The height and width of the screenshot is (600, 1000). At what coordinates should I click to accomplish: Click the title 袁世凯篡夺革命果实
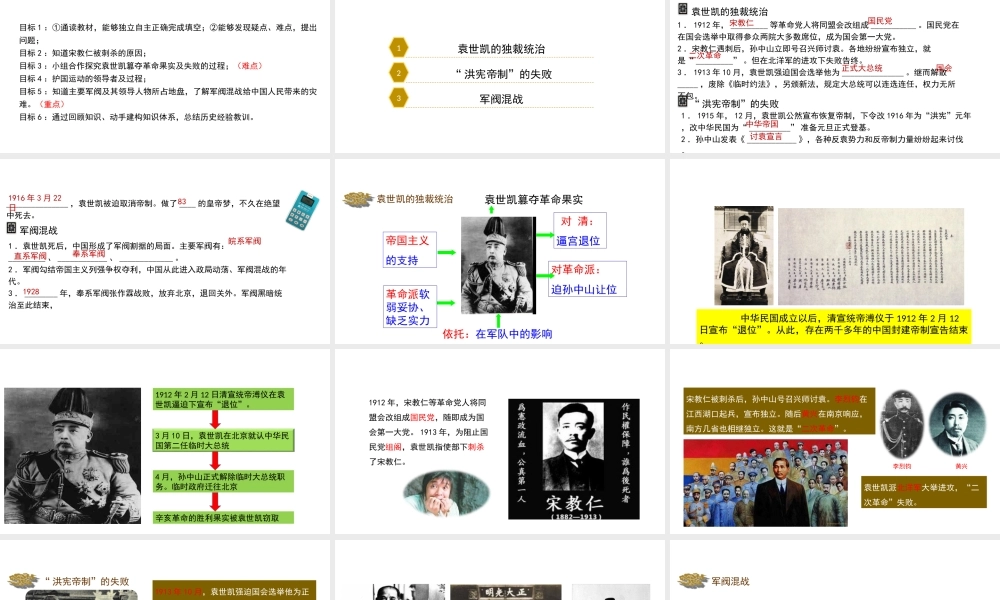[534, 200]
